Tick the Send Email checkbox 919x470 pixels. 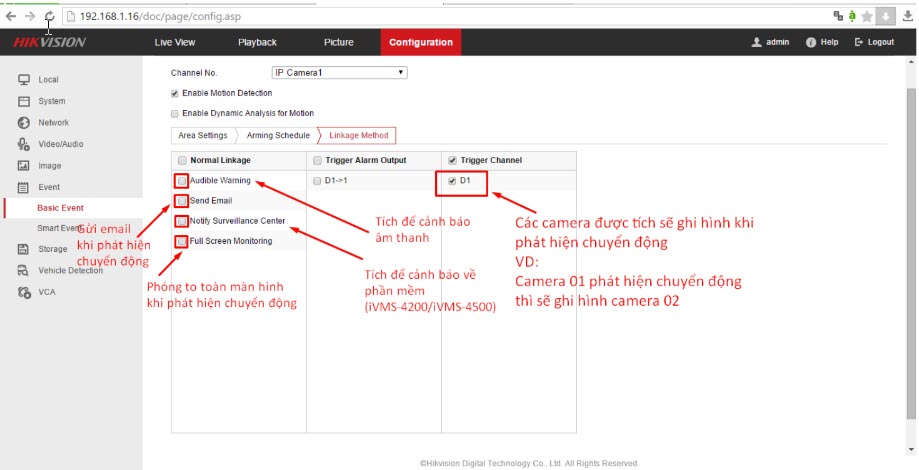(x=181, y=201)
